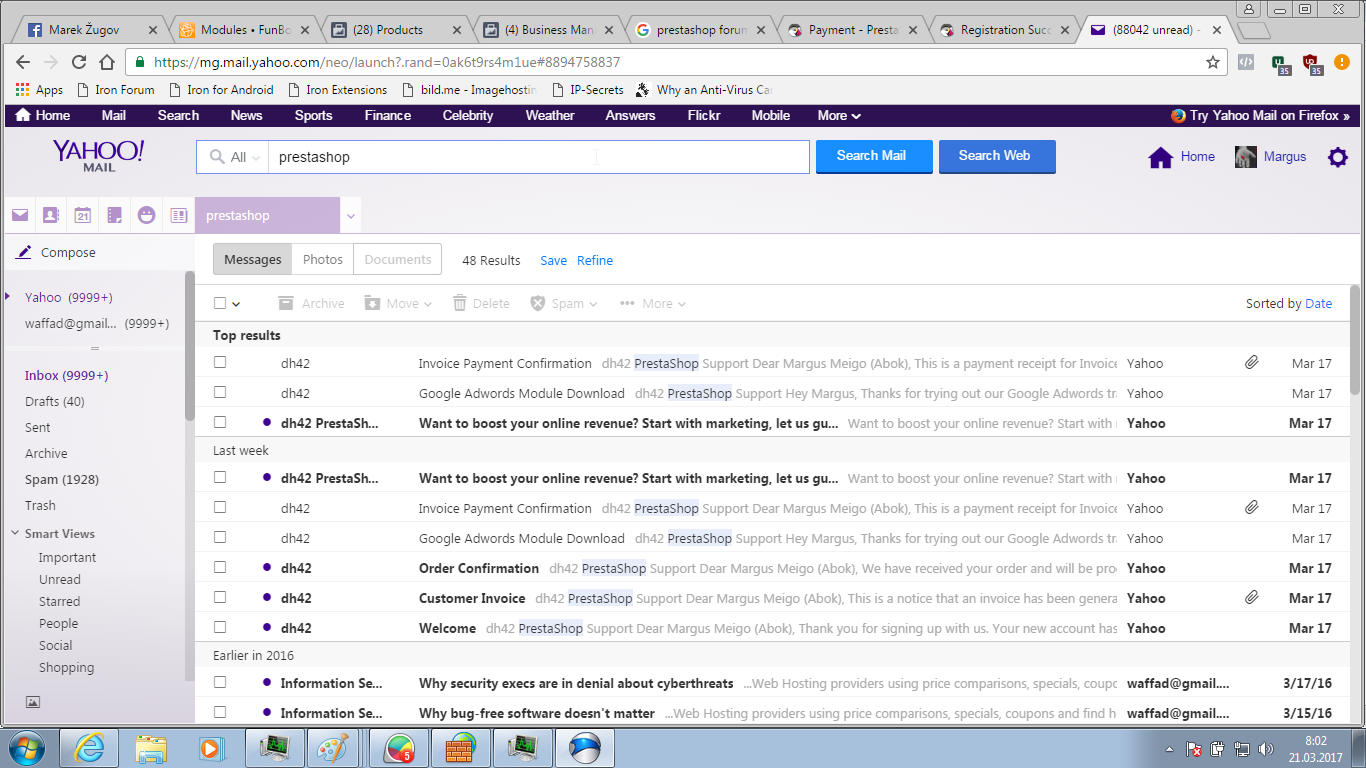
Task: Switch to the Documents results tab
Action: (398, 259)
